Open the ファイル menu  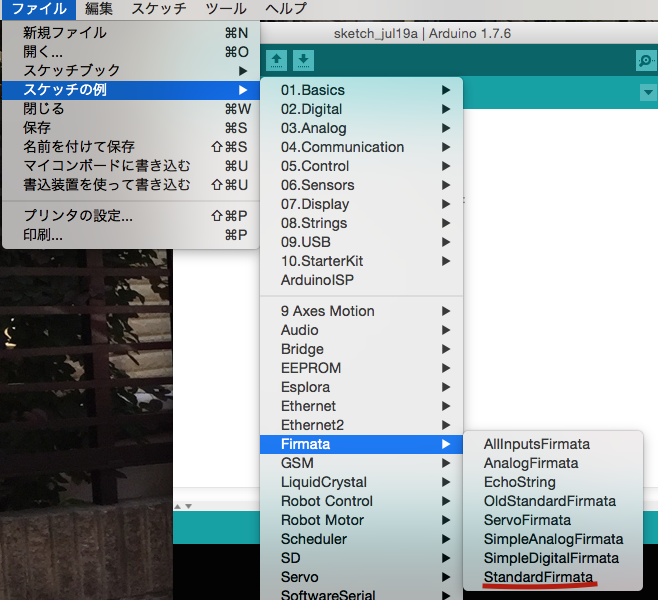coord(39,9)
